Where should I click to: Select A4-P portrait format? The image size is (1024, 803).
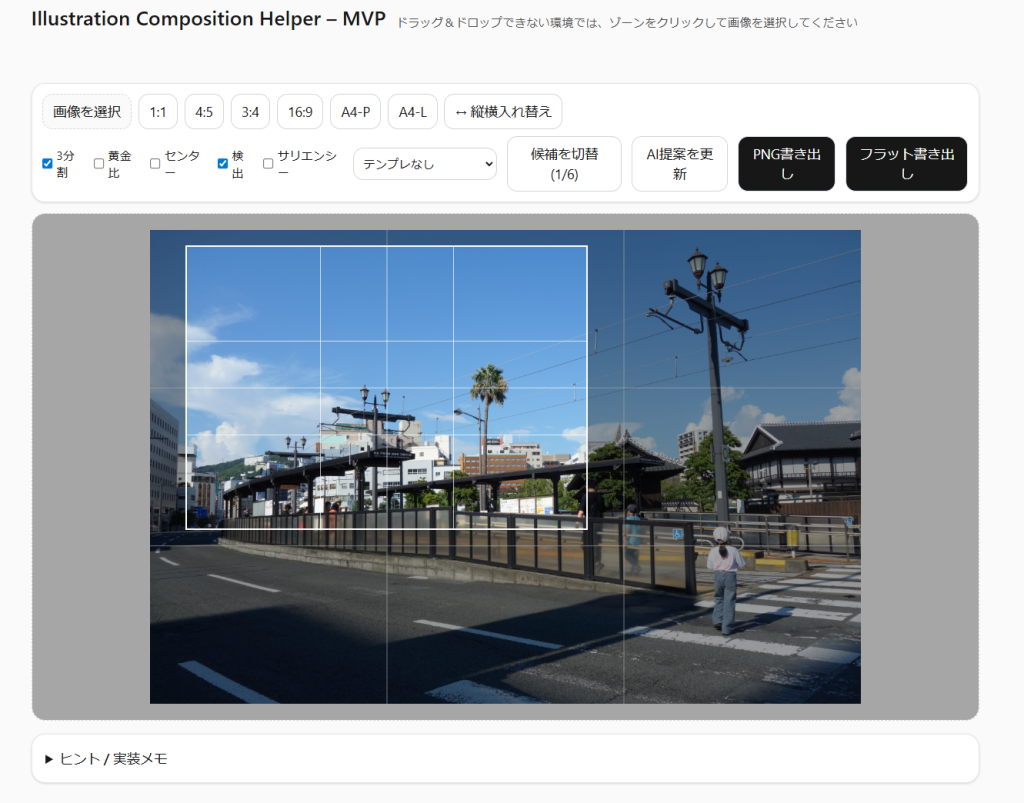coord(355,112)
